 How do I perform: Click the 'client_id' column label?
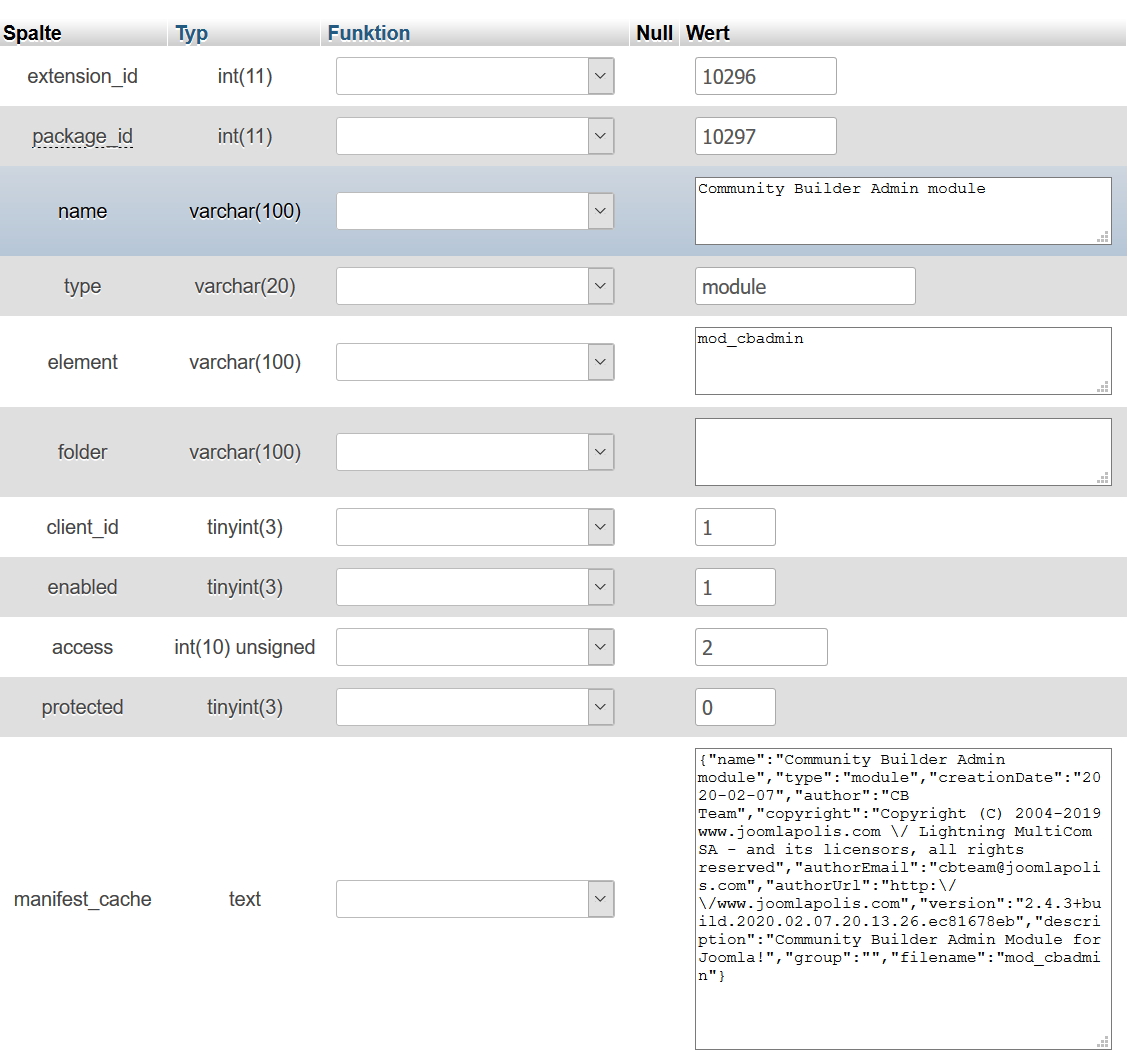click(x=82, y=527)
